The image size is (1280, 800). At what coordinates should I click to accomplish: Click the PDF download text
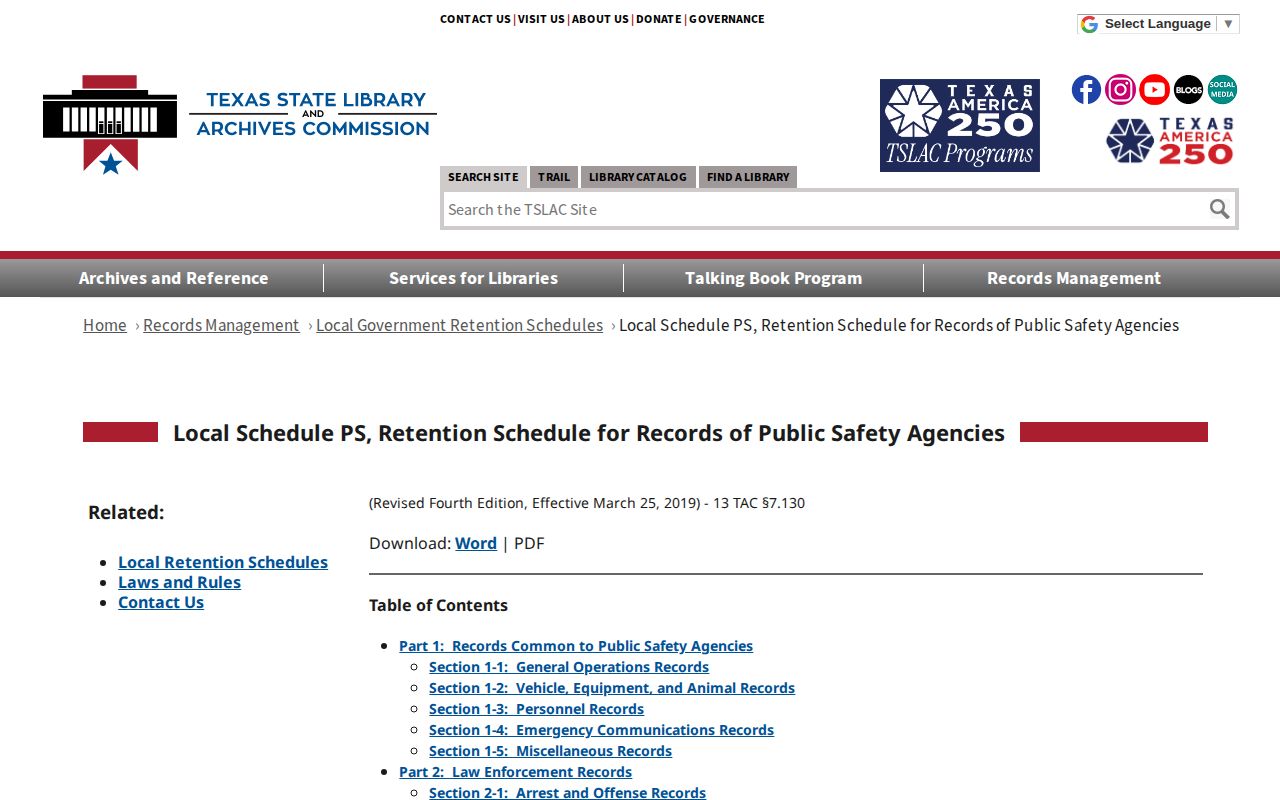pyautogui.click(x=529, y=543)
